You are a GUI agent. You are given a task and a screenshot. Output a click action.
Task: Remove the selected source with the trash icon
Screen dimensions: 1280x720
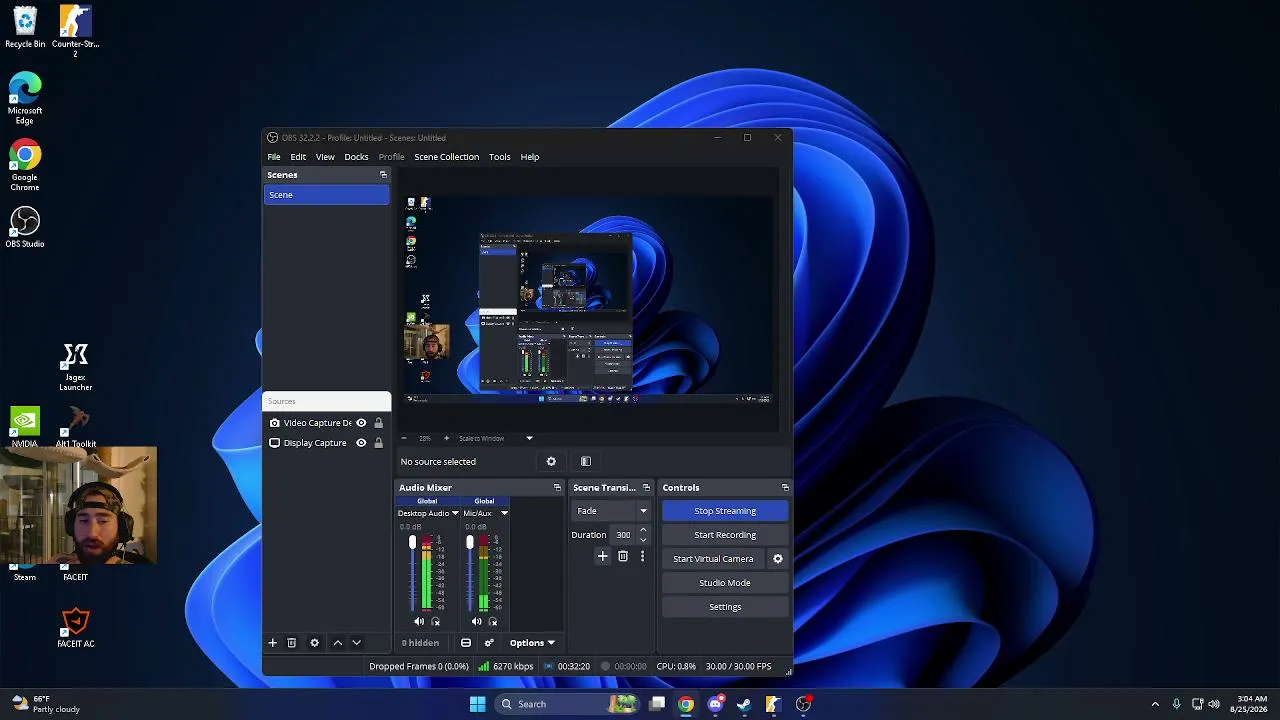[x=292, y=643]
